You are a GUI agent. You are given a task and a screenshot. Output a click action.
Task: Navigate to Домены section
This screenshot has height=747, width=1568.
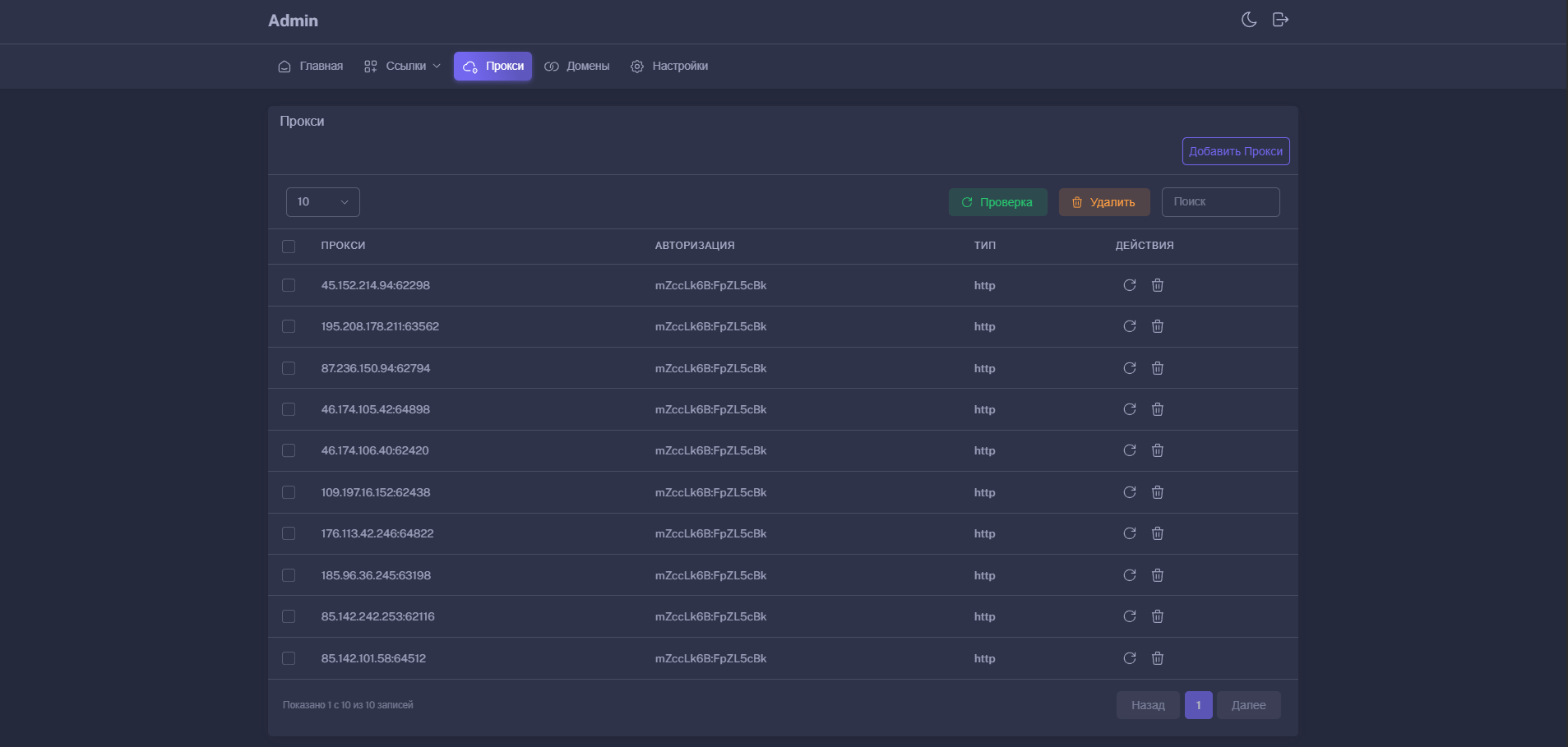(x=577, y=67)
